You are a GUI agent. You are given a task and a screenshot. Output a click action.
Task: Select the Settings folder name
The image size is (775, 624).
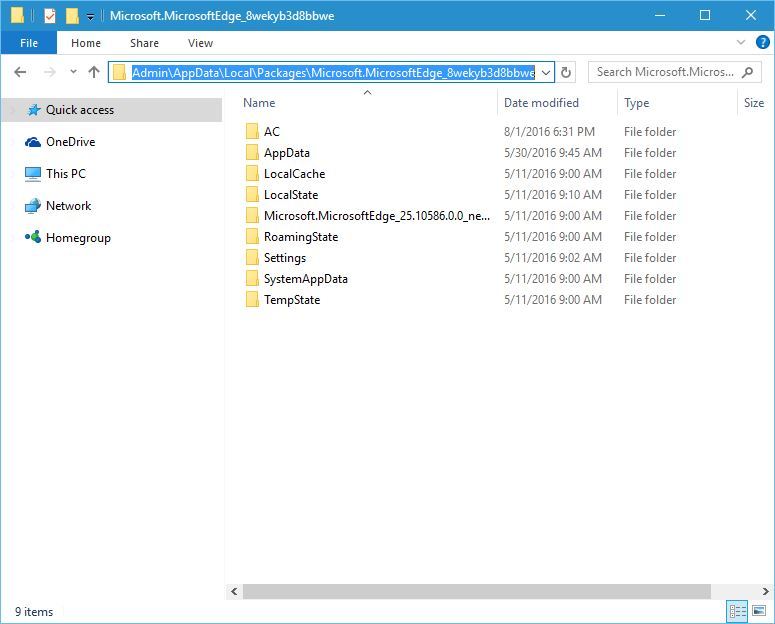click(x=285, y=258)
